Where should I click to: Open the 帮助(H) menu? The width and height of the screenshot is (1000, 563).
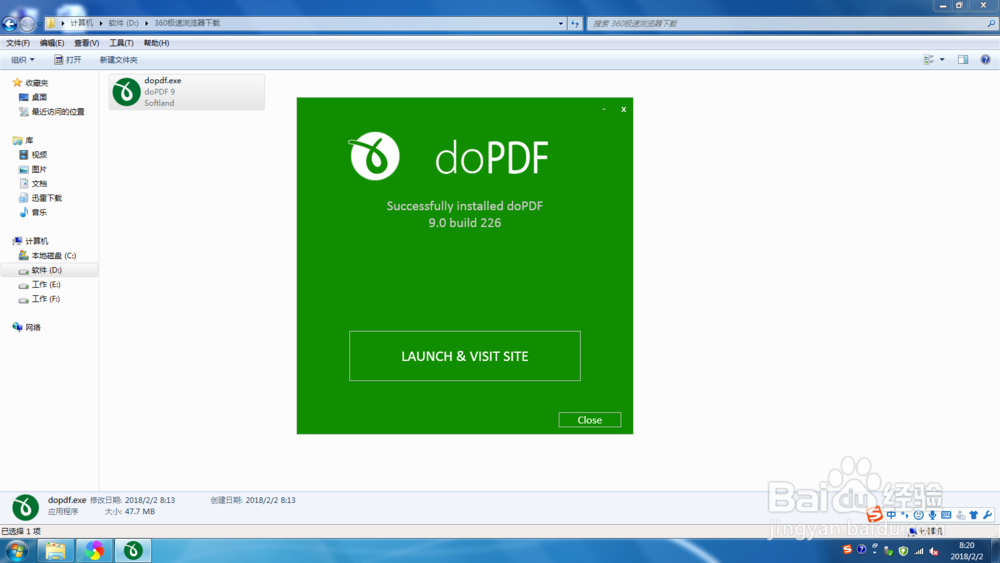click(x=156, y=43)
